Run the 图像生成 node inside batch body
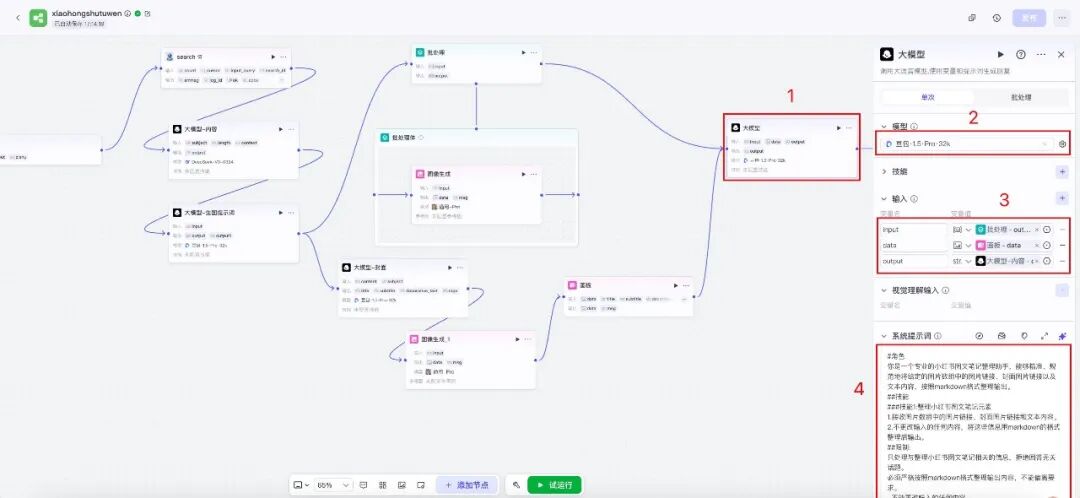 523,174
